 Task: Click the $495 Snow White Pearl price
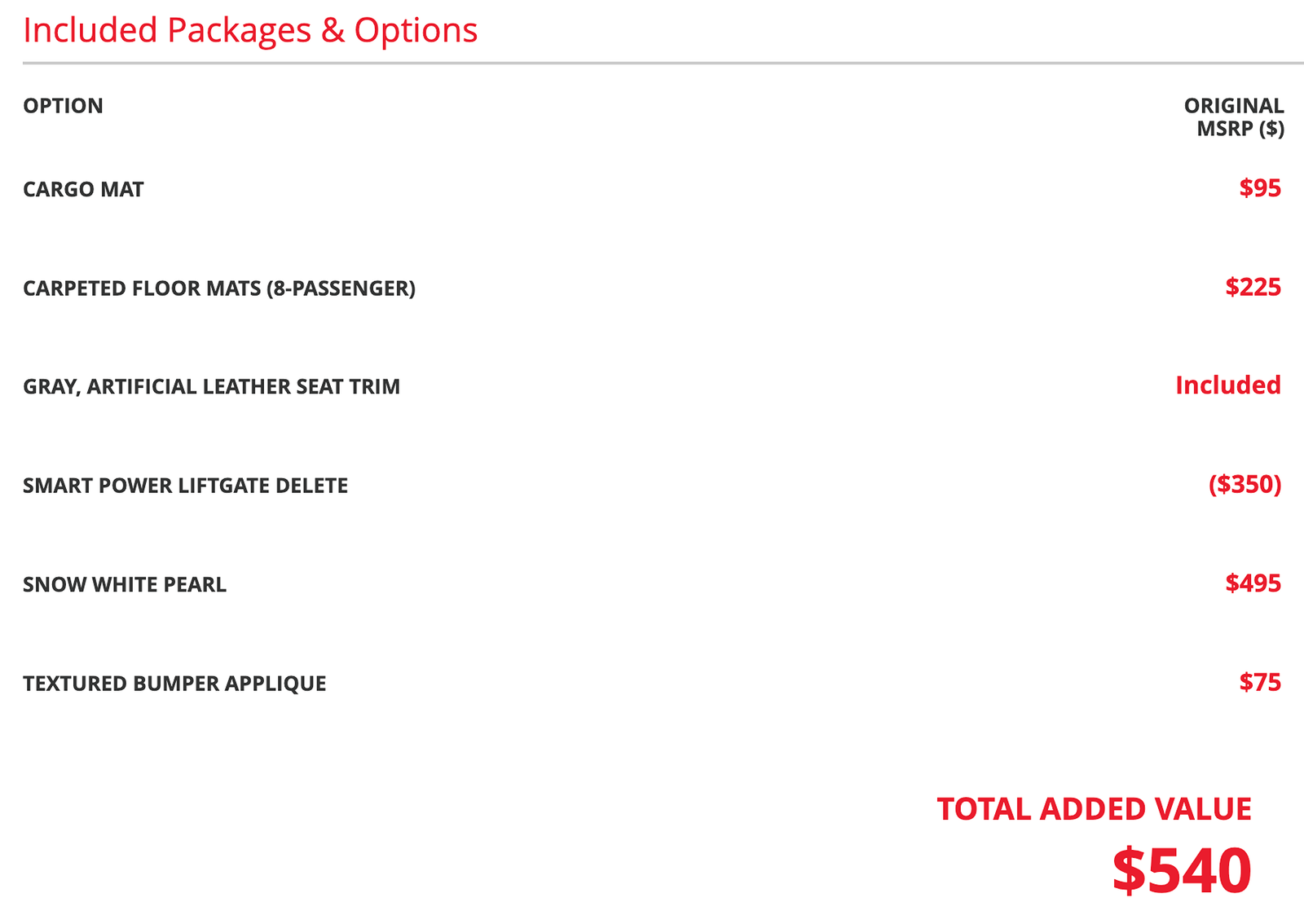[x=1253, y=583]
